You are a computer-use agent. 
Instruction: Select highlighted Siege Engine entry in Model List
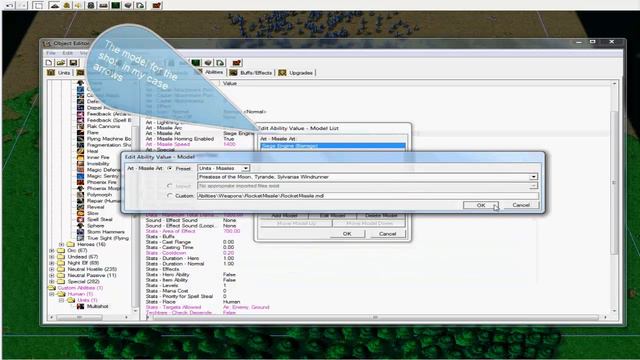coord(333,146)
